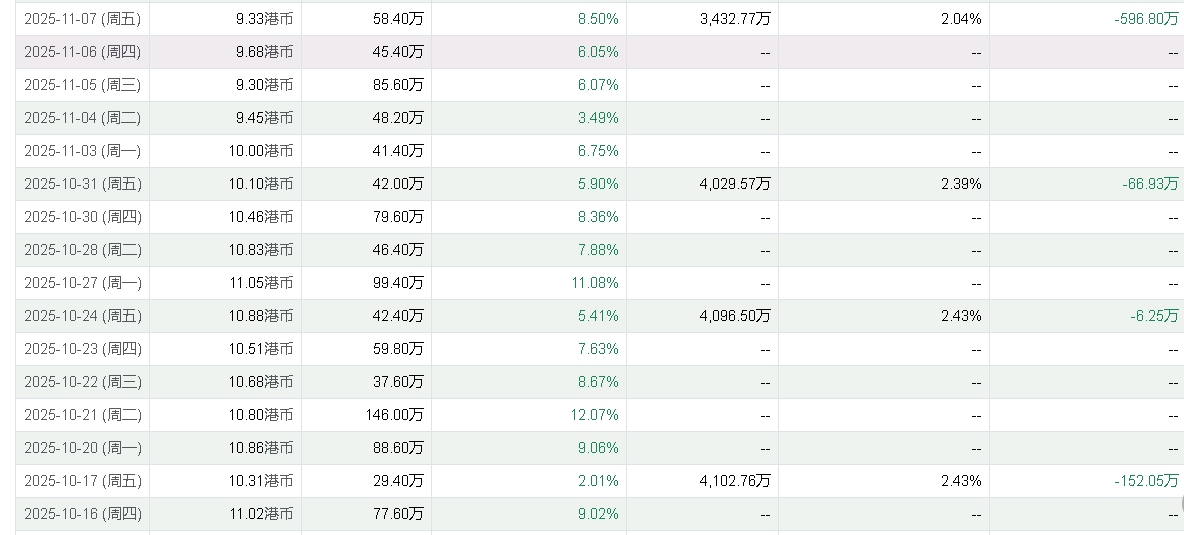The image size is (1184, 535).
Task: Click the -66.93万 change value
Action: [1150, 184]
